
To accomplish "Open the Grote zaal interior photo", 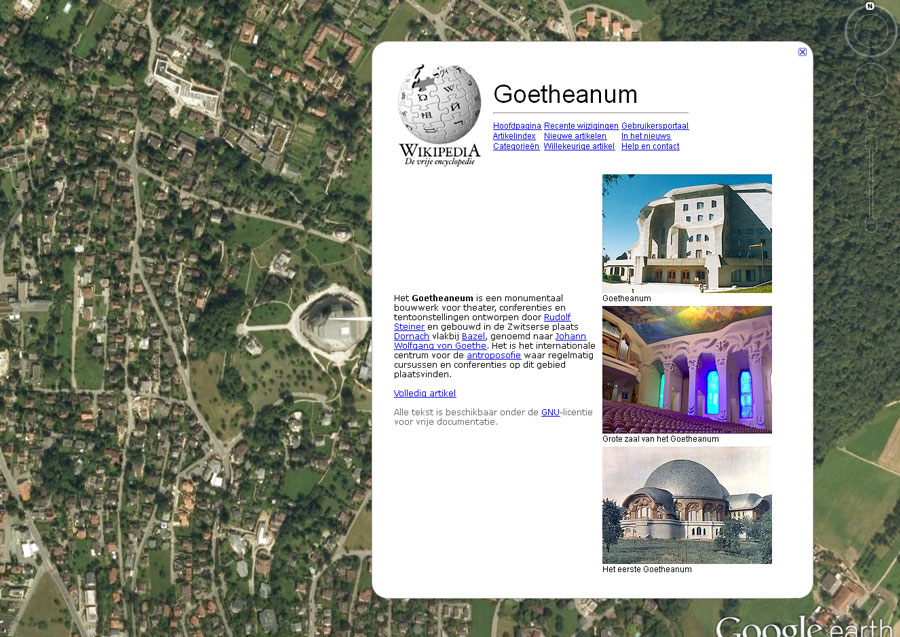I will tap(686, 370).
